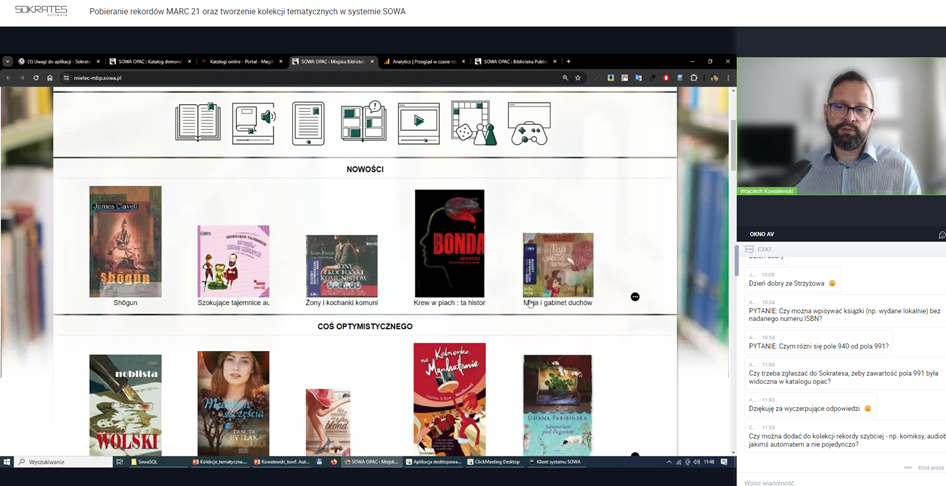The height and width of the screenshot is (486, 946).
Task: Click the Shōgun book cover
Action: [x=125, y=241]
